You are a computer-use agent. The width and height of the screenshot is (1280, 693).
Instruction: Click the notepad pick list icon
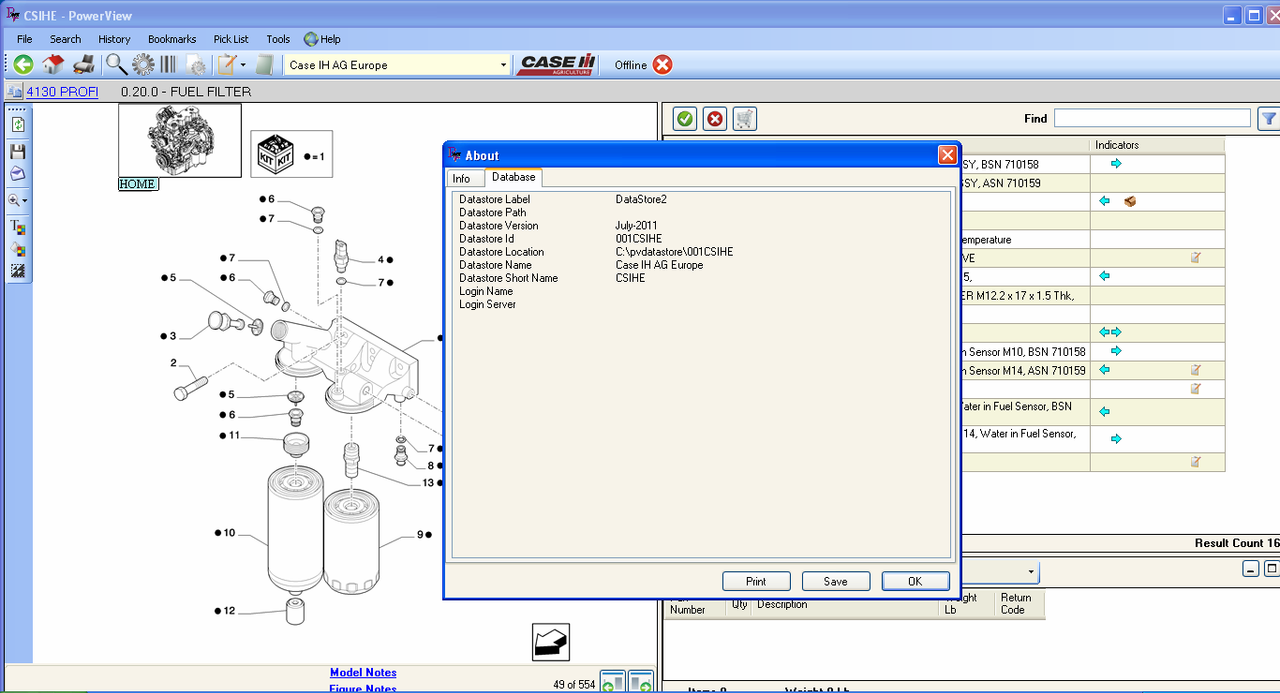[227, 65]
